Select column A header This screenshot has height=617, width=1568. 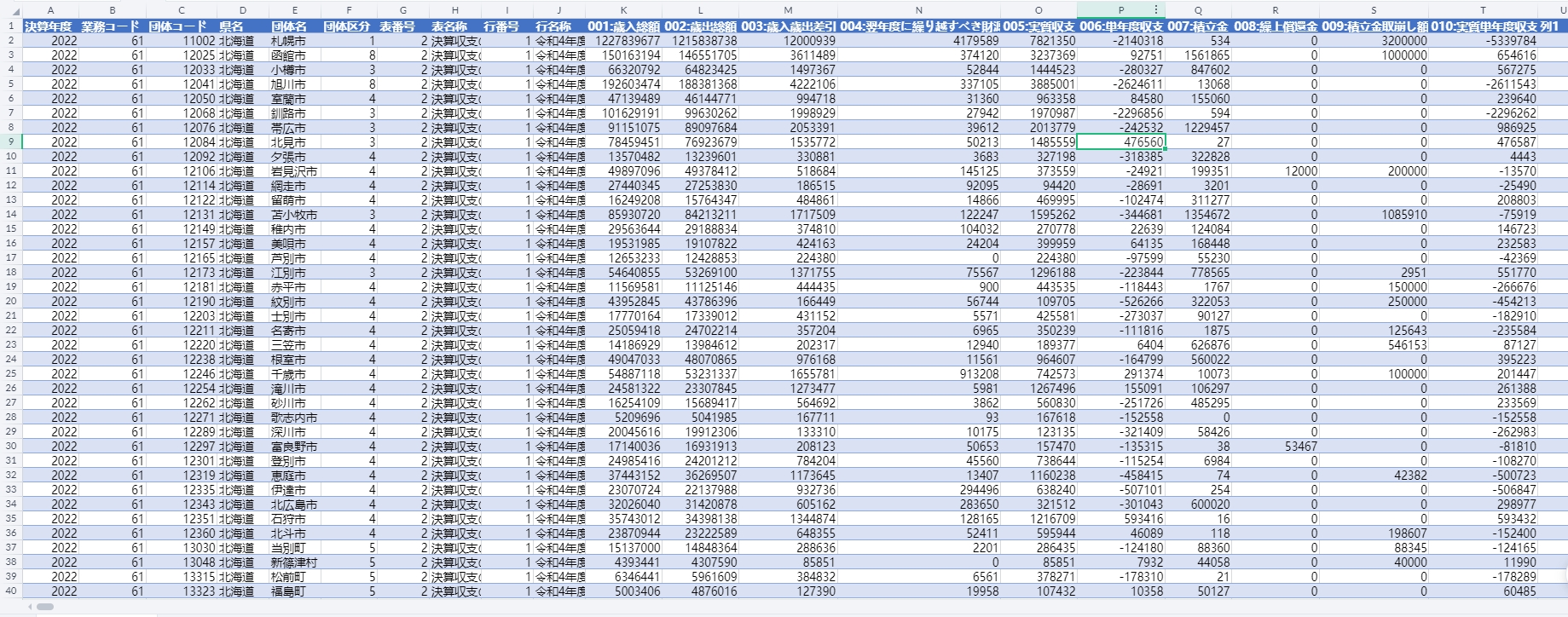click(50, 10)
